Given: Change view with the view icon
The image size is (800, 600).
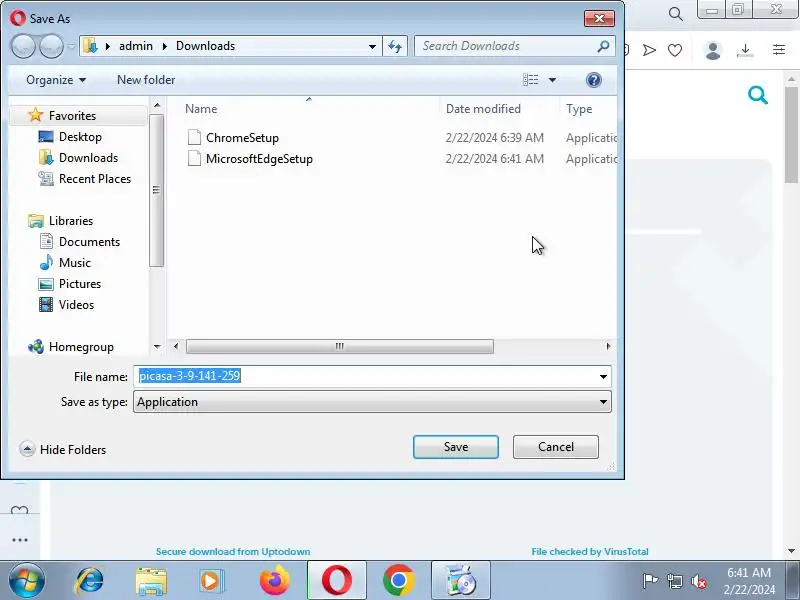Looking at the screenshot, I should (x=531, y=80).
